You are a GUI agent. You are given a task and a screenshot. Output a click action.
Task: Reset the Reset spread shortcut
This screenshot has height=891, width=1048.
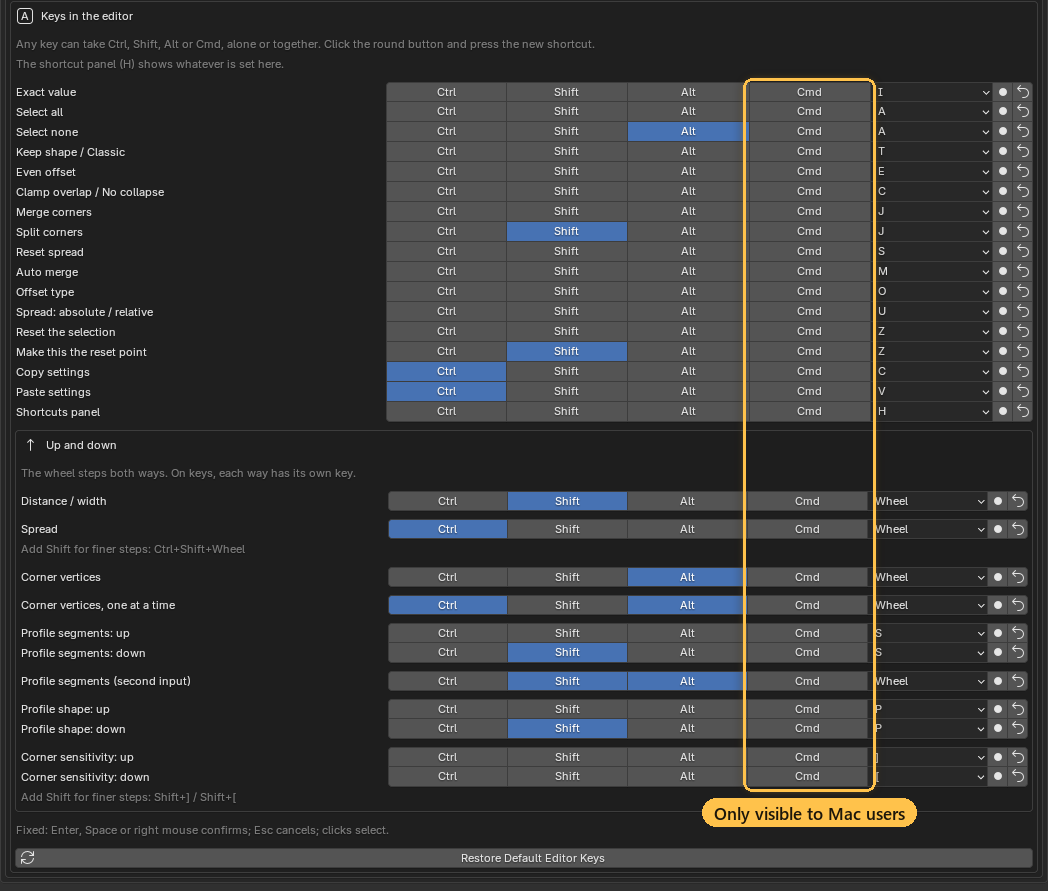click(1023, 251)
